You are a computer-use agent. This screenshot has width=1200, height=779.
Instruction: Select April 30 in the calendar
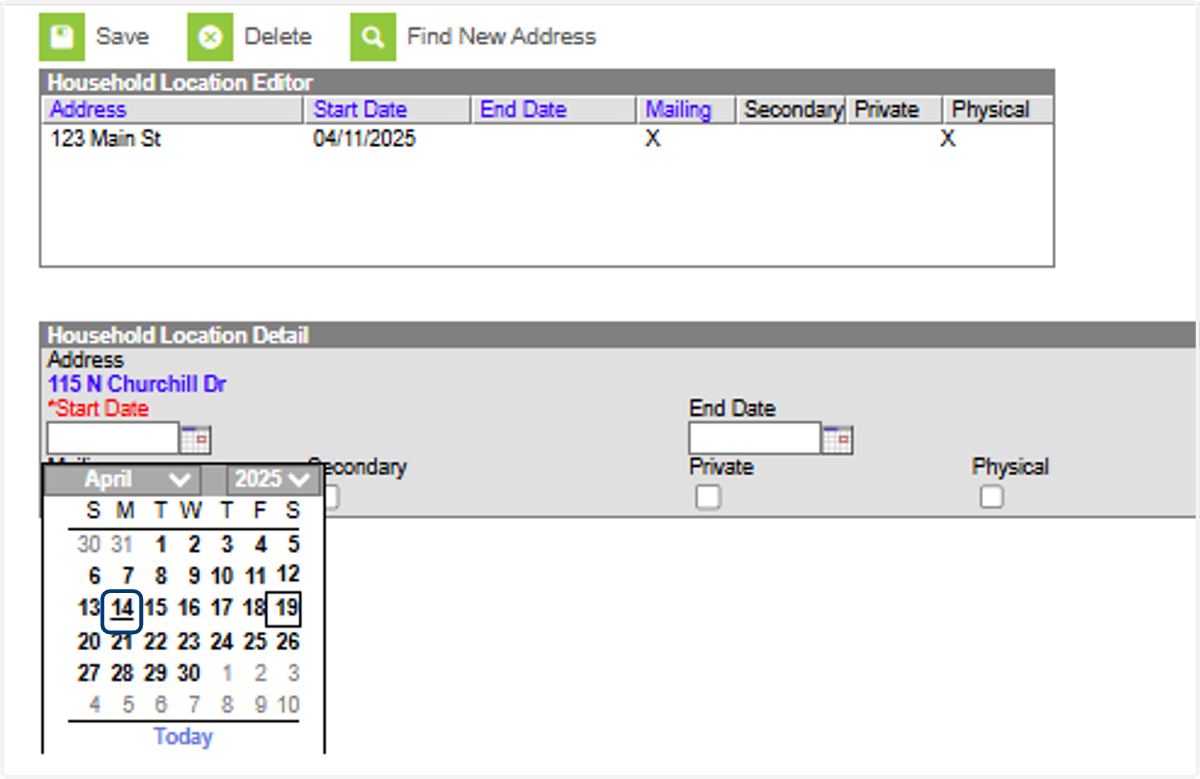click(x=190, y=673)
